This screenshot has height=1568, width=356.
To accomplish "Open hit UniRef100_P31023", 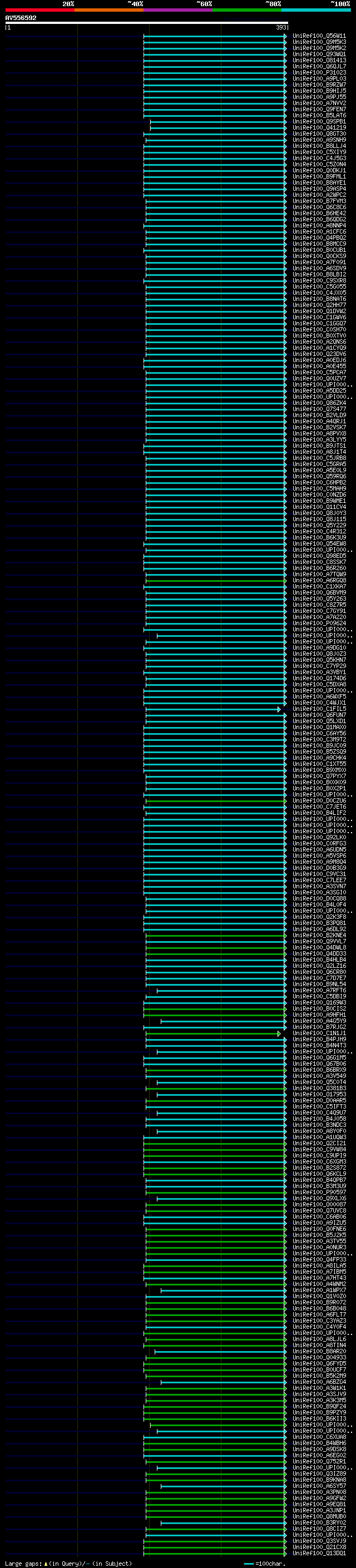I will coord(319,72).
